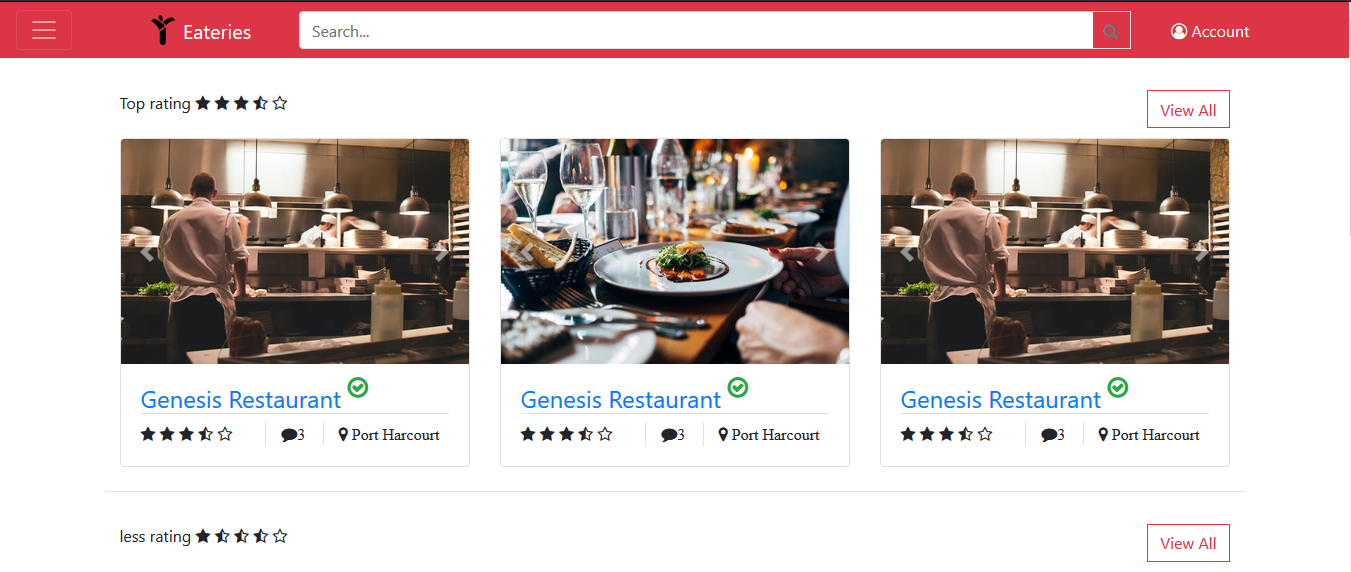Show previous image on first card carousel
The height and width of the screenshot is (572, 1351).
[147, 252]
